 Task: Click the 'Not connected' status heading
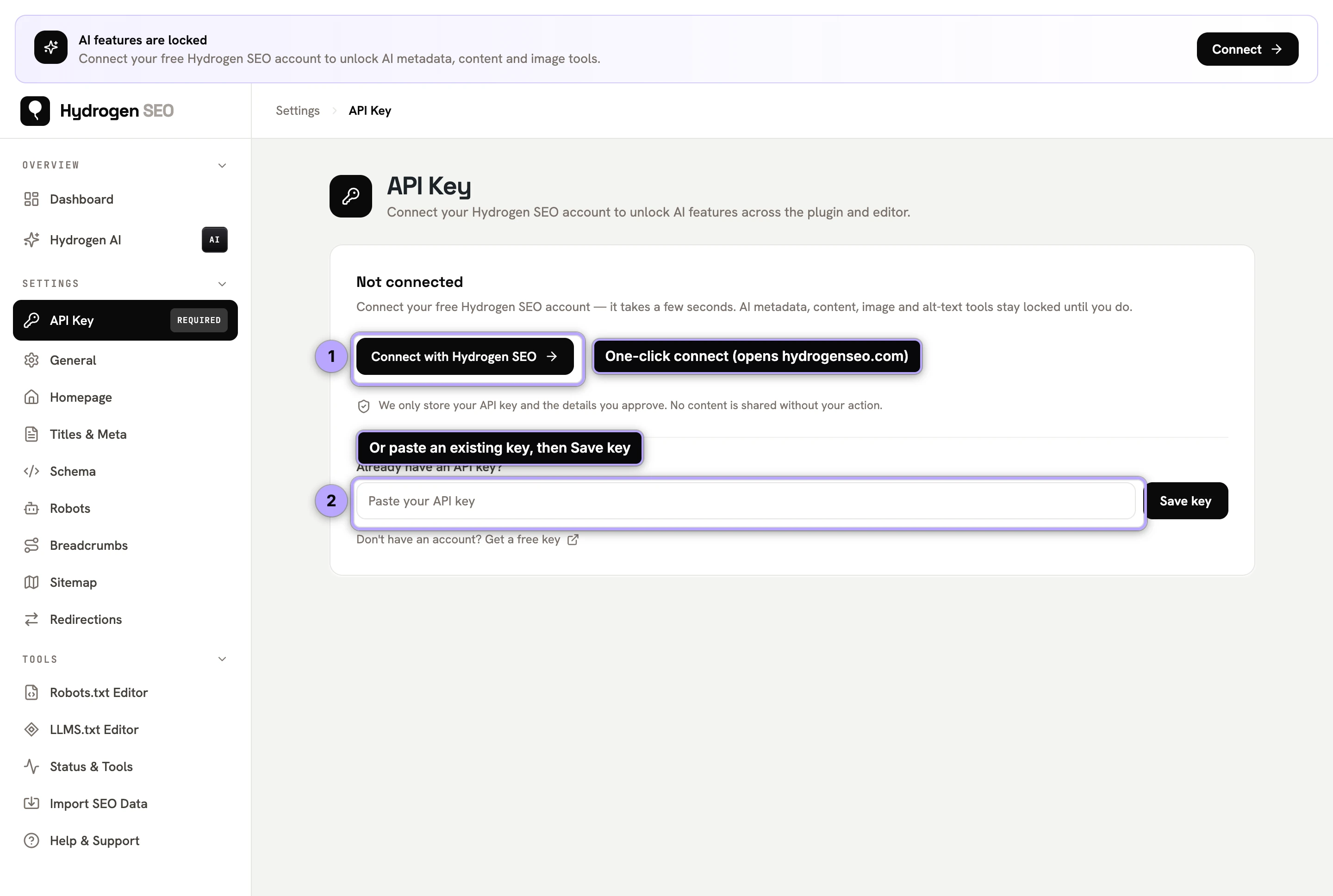point(410,282)
